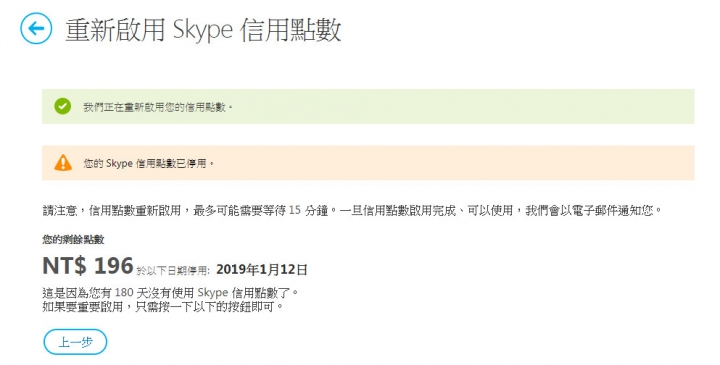Select the orange banner message 您的 Skype 信用點數已停用
The width and height of the screenshot is (720, 365).
pos(148,163)
